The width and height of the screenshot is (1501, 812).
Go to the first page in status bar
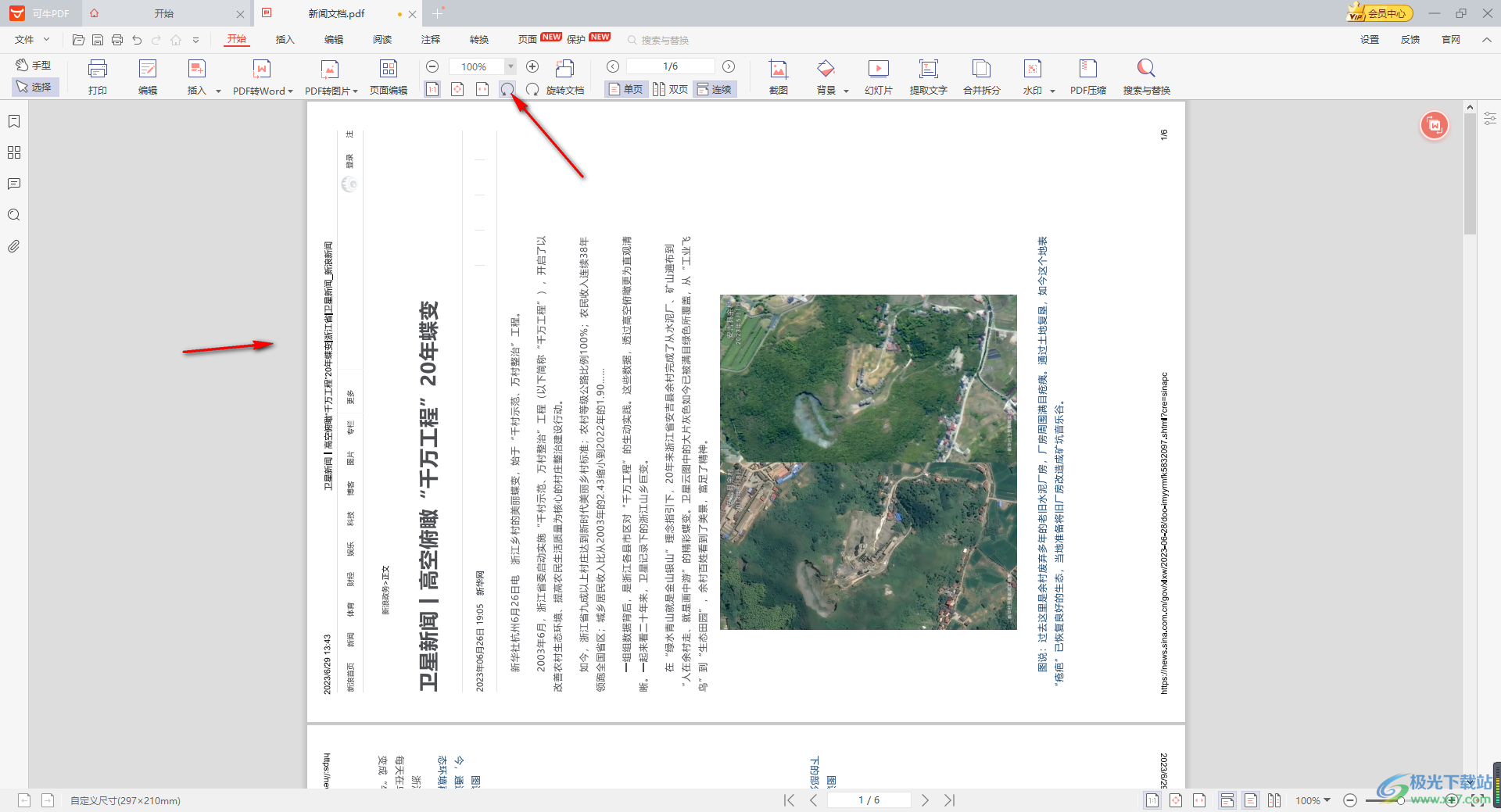[x=789, y=800]
